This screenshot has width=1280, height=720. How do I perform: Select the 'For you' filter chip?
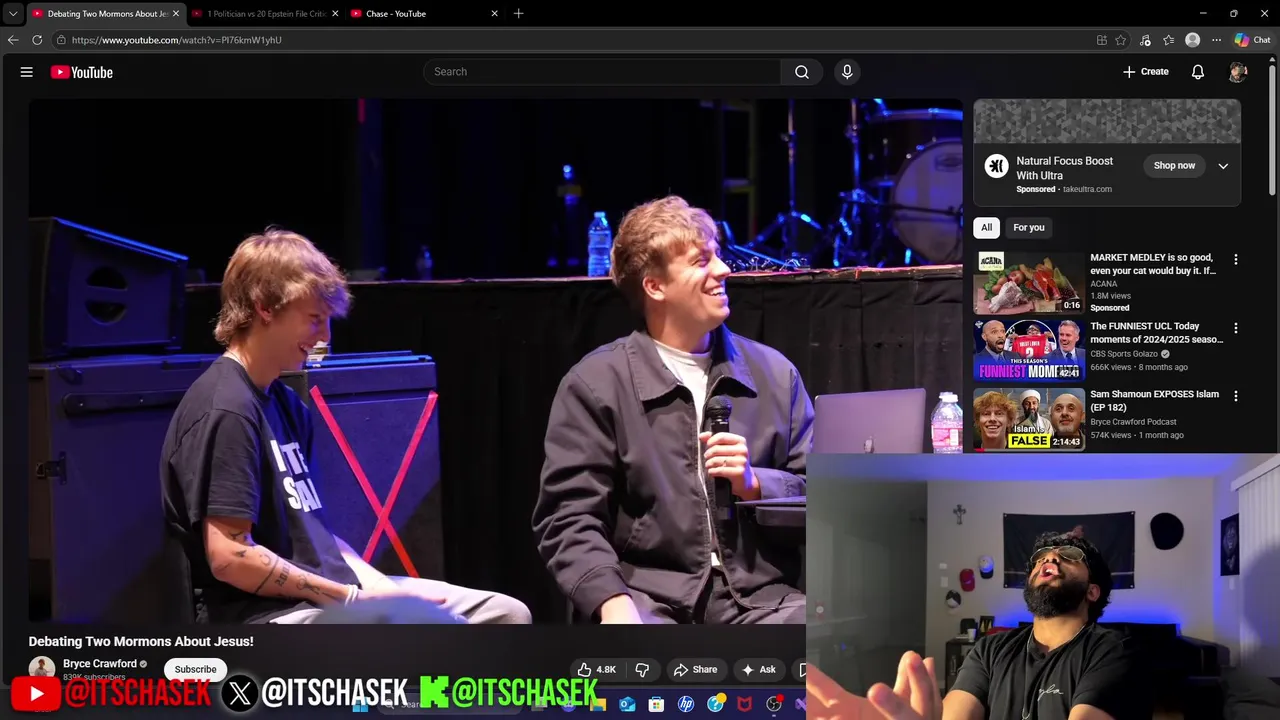(x=1029, y=228)
